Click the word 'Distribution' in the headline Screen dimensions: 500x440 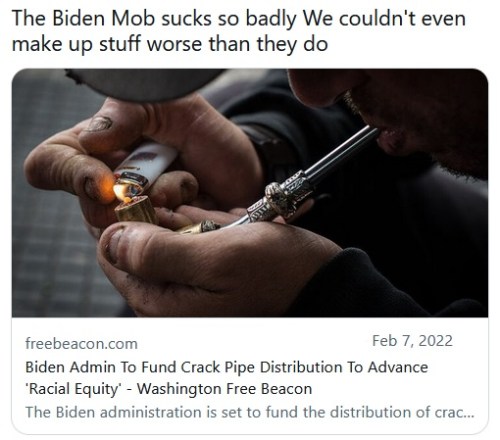[301, 367]
